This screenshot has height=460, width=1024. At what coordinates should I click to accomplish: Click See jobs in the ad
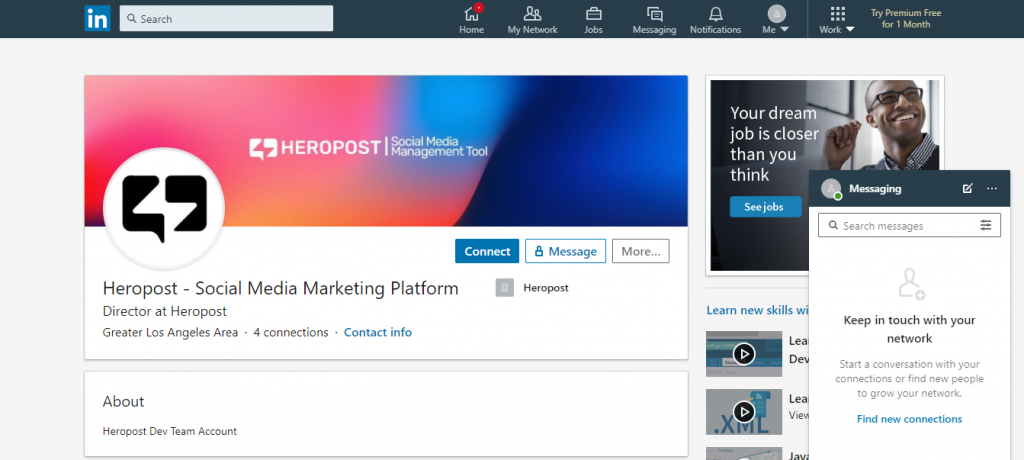(765, 206)
